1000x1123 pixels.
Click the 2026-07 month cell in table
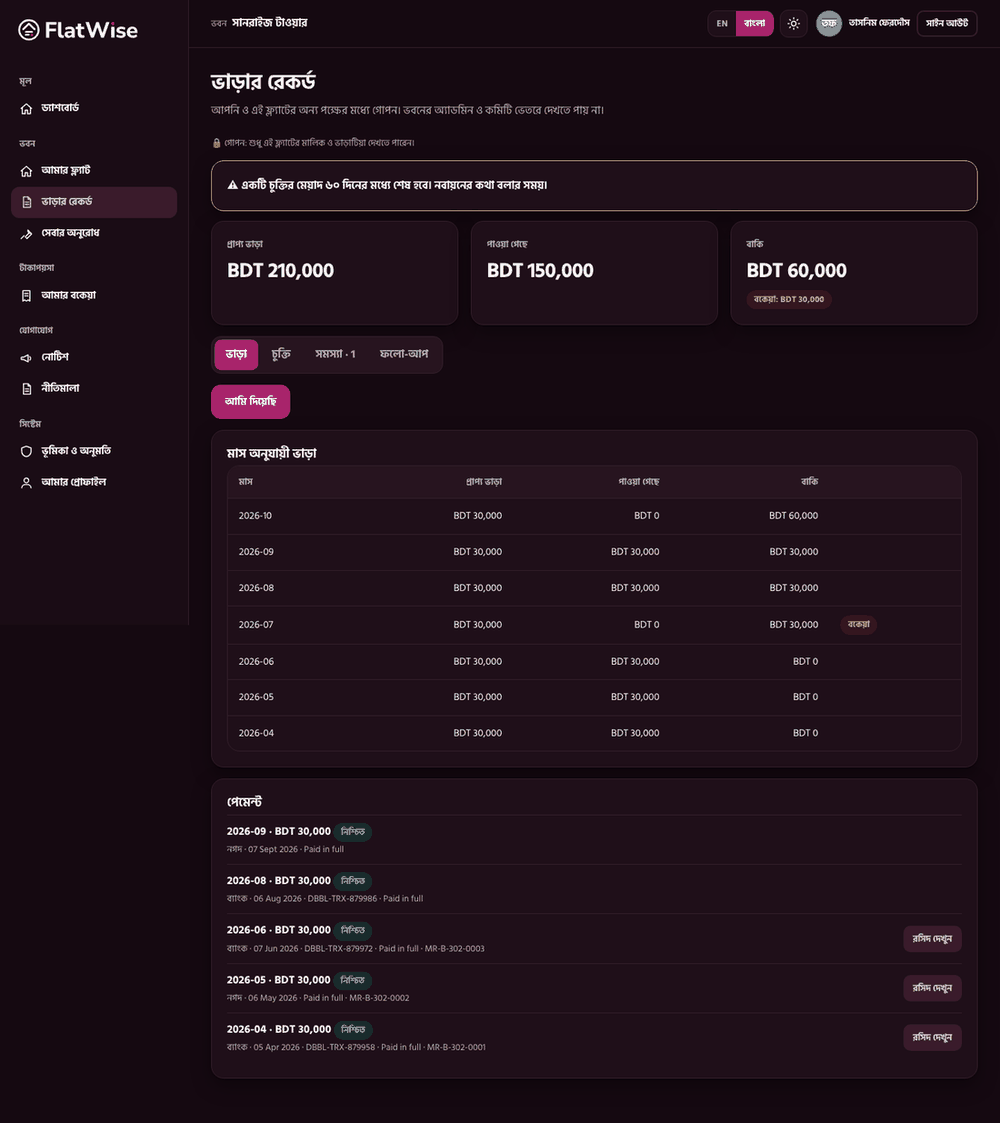click(x=256, y=625)
